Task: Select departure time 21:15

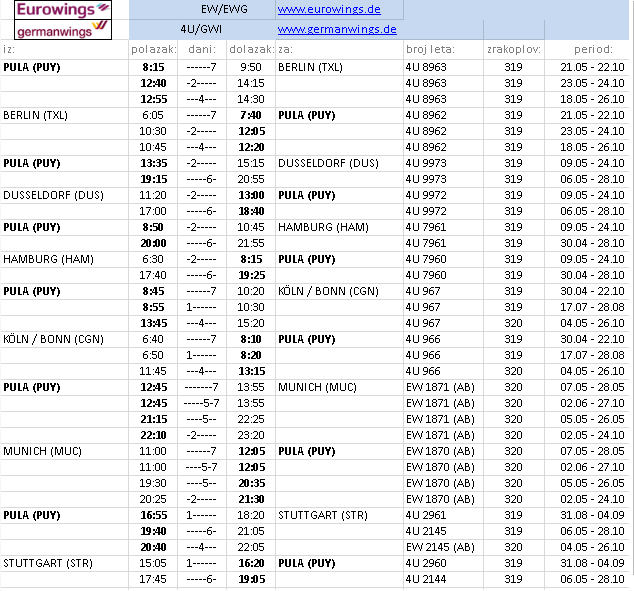Action: 153,419
